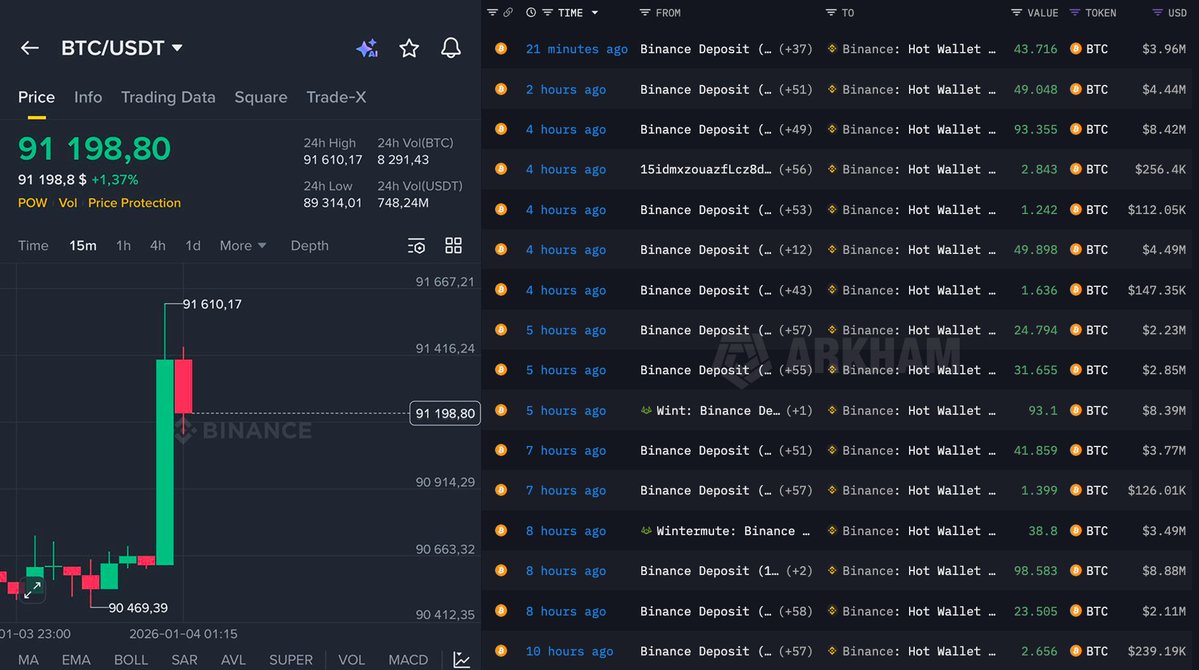Open the 2 hours ago transaction link
The height and width of the screenshot is (670, 1199).
pos(566,89)
